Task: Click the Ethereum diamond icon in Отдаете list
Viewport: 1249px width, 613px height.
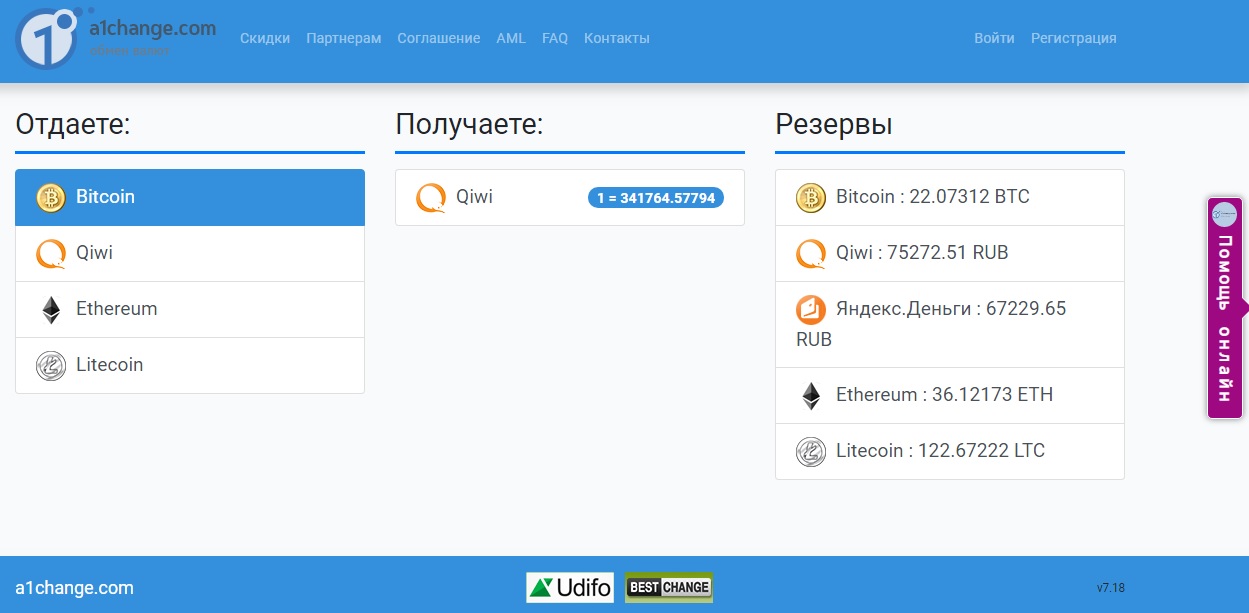Action: click(51, 310)
